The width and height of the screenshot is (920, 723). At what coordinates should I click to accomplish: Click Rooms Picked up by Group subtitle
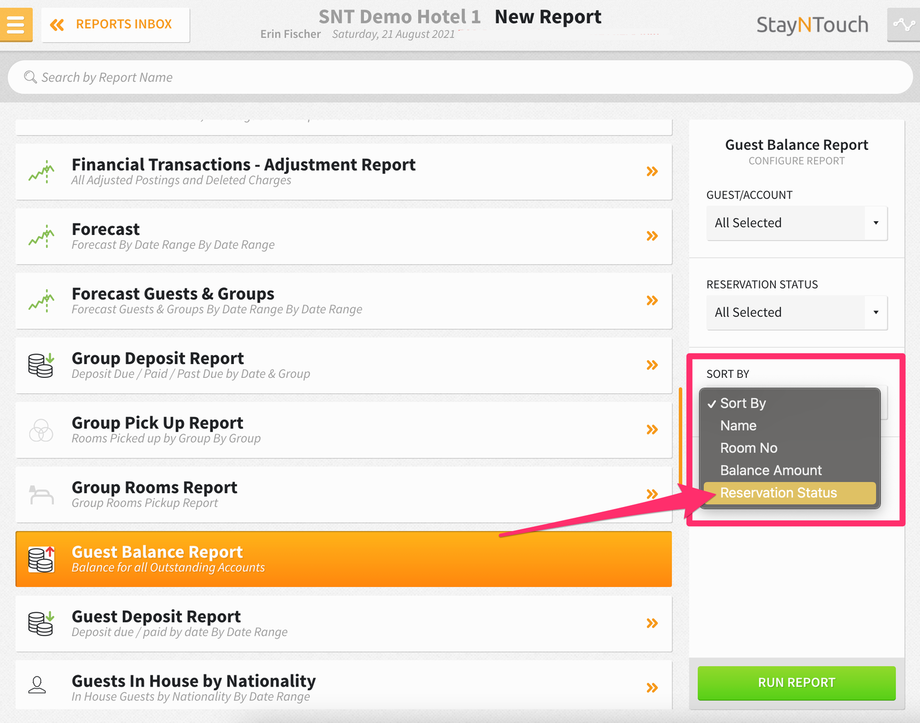coord(166,438)
